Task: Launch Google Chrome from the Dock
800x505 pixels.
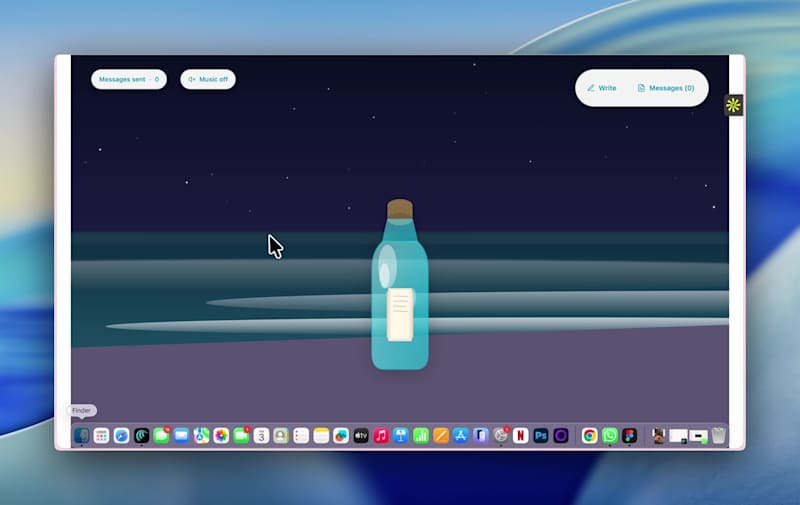Action: (590, 436)
